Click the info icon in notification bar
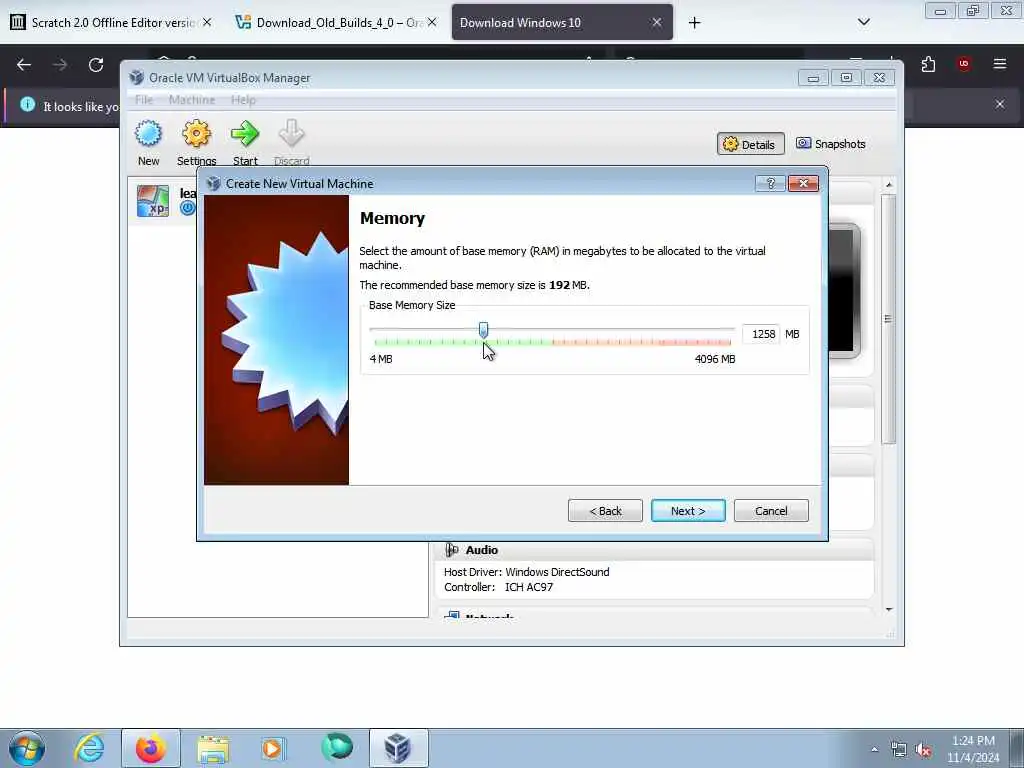Screen dimensions: 1024x768 (x=27, y=104)
